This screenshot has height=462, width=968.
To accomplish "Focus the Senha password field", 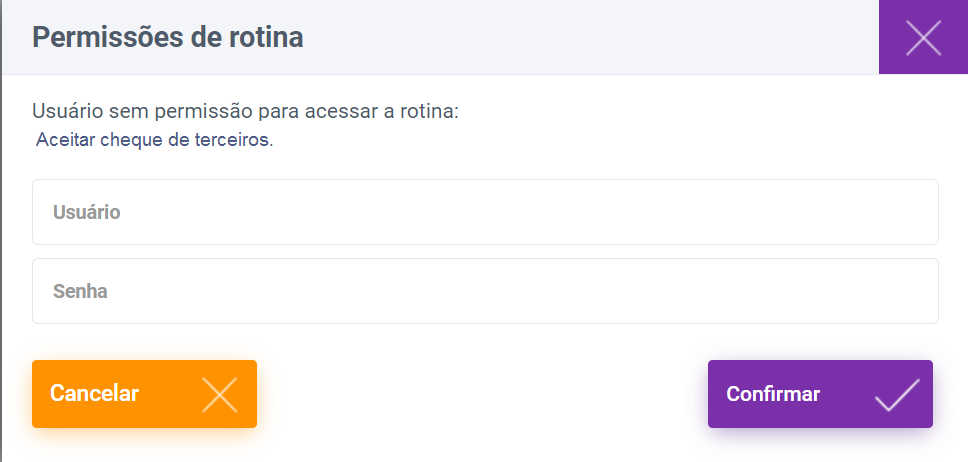I will pos(485,291).
